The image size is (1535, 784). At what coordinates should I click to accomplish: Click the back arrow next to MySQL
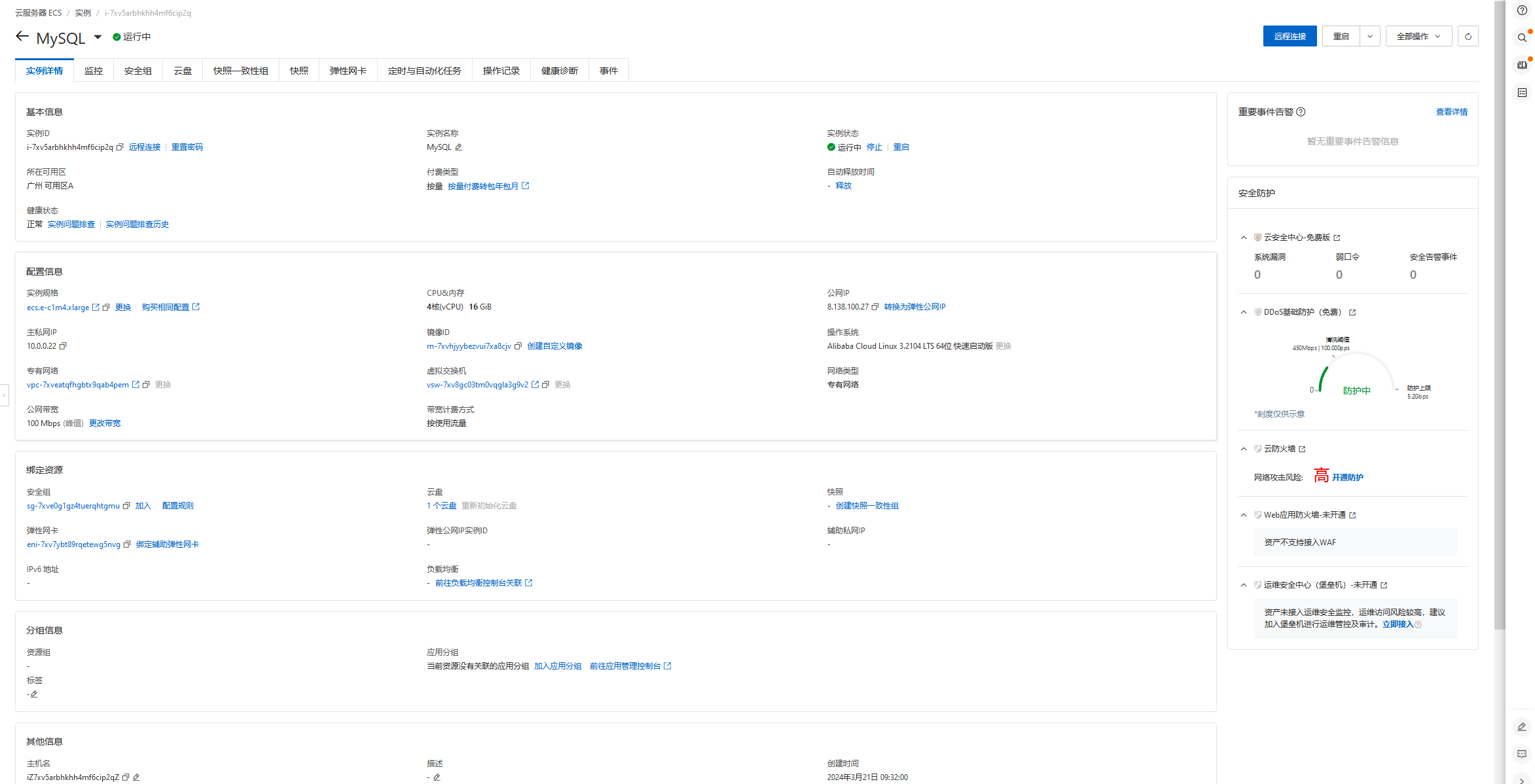[22, 37]
